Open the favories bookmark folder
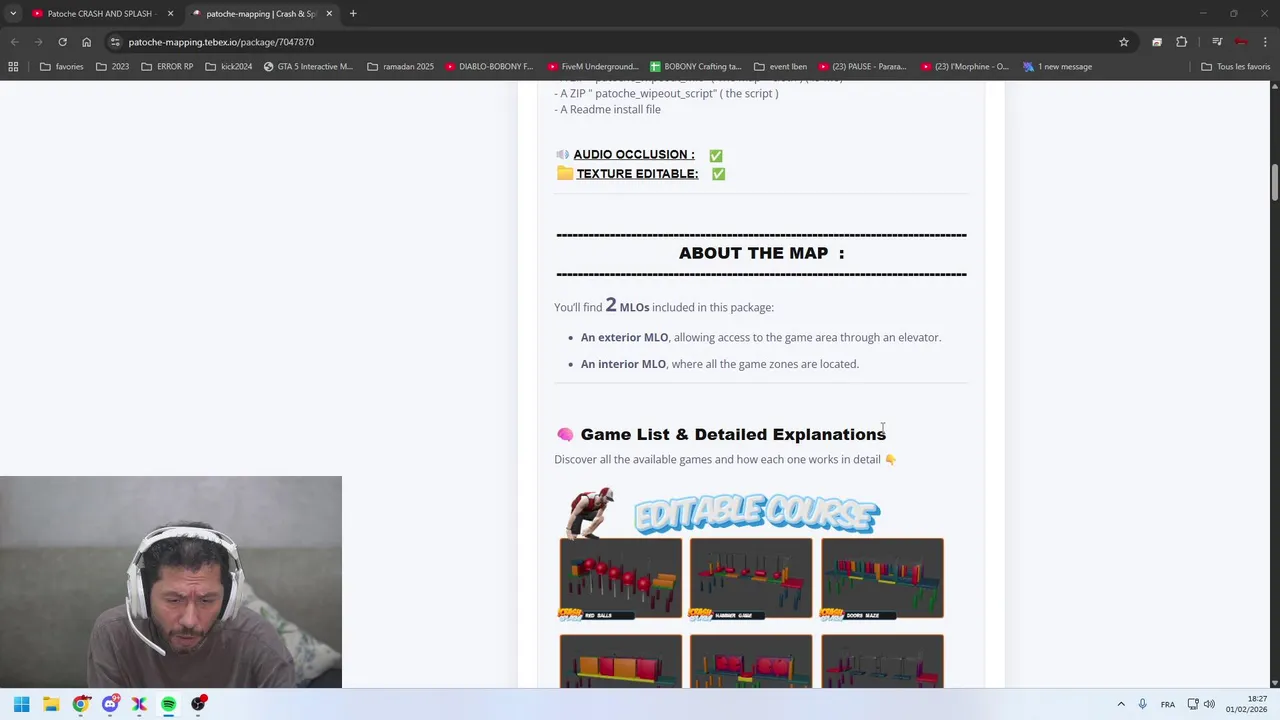 coord(61,67)
